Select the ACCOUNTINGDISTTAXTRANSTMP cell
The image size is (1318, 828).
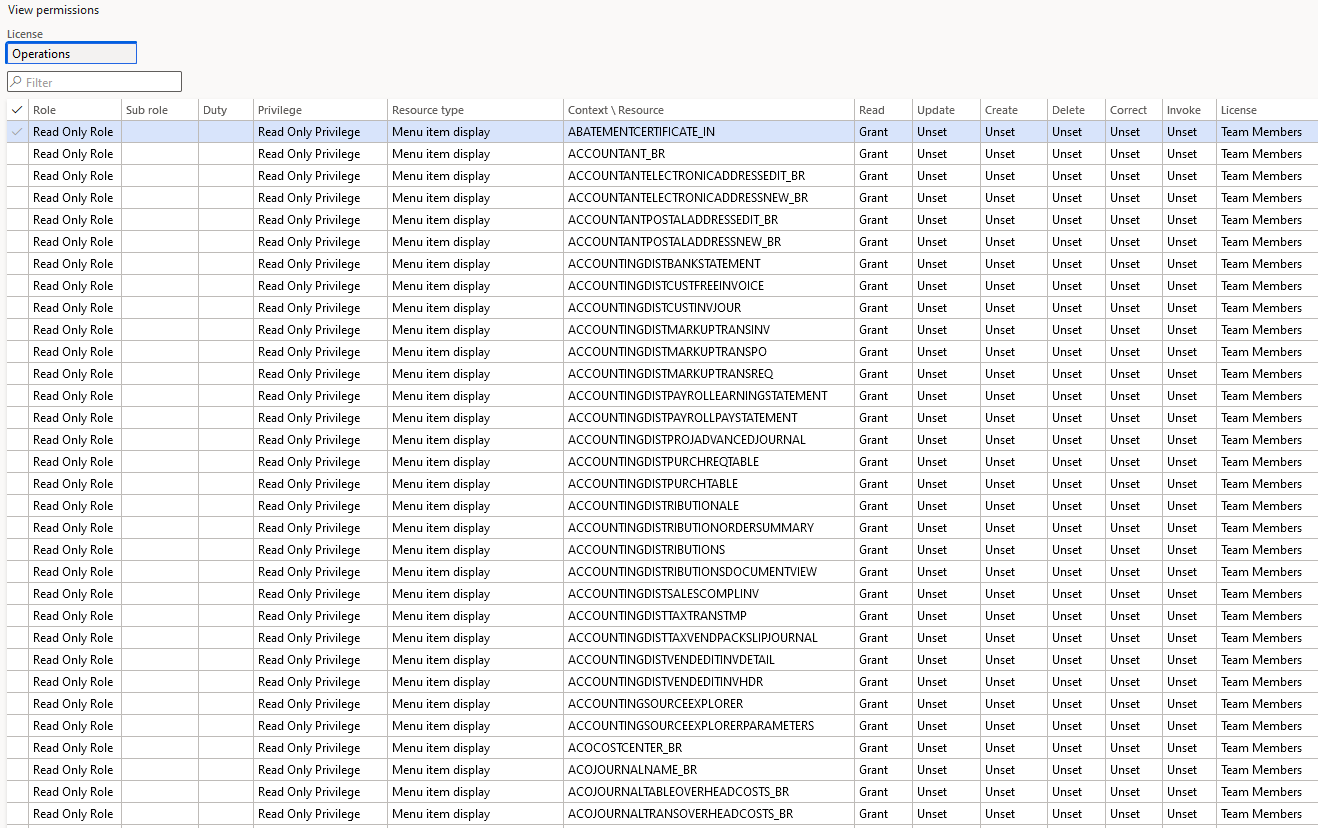pyautogui.click(x=709, y=616)
